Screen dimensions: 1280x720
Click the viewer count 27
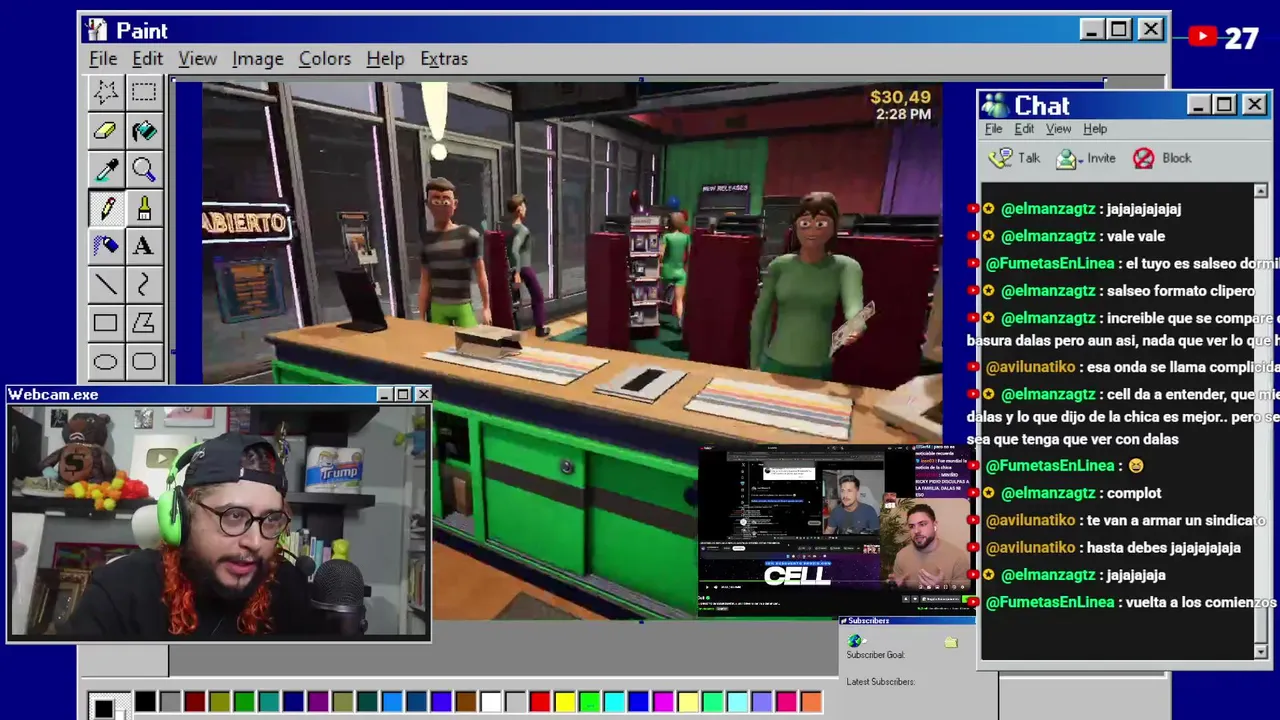(1241, 38)
